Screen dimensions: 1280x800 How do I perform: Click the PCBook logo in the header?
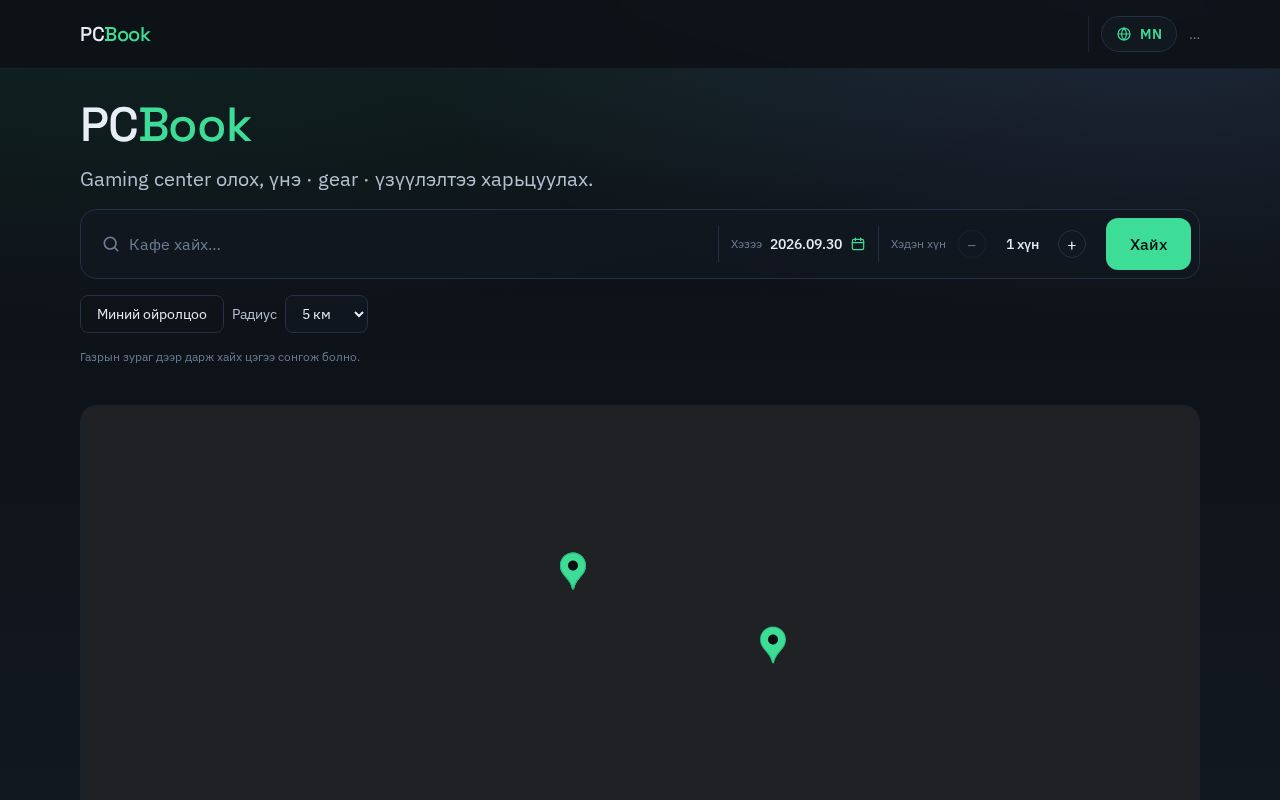click(115, 34)
